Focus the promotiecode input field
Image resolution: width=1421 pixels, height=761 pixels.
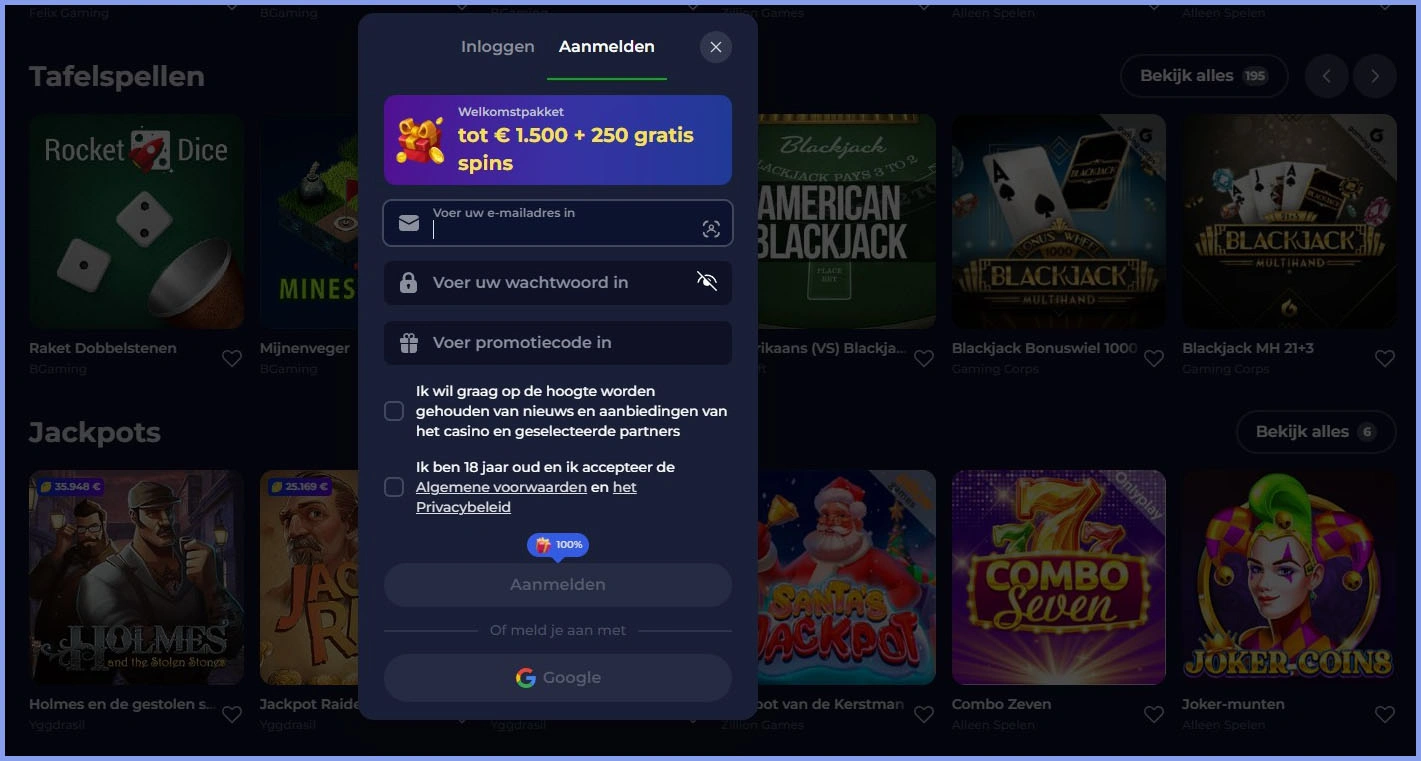[x=558, y=342]
